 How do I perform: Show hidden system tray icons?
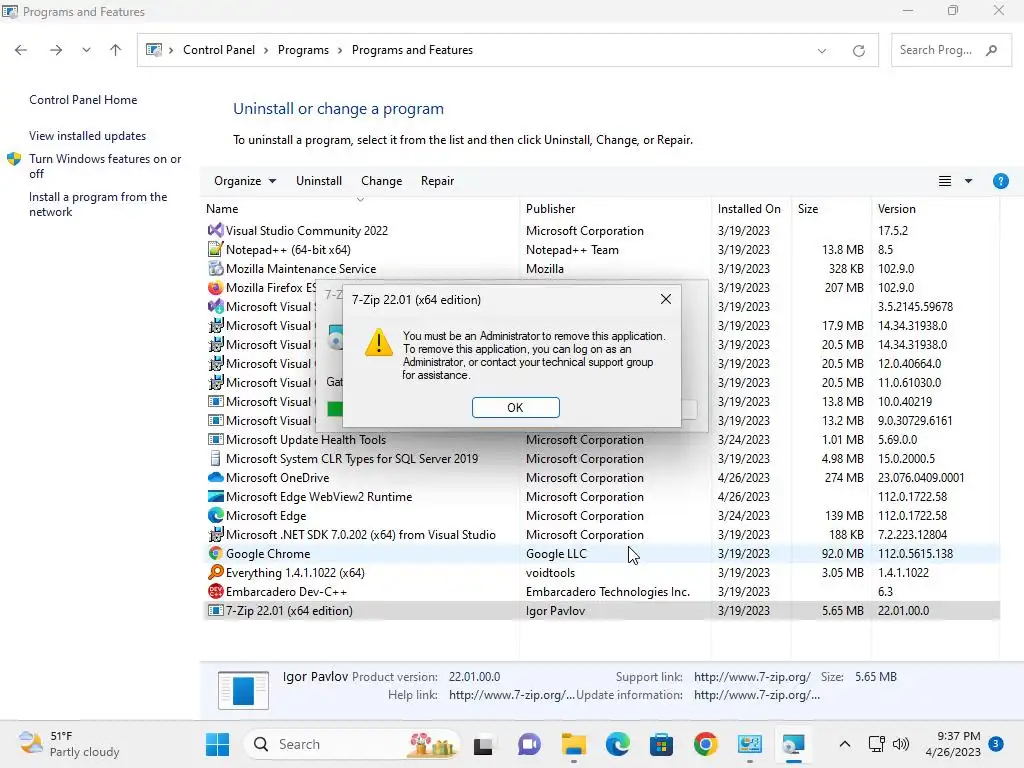coord(844,744)
